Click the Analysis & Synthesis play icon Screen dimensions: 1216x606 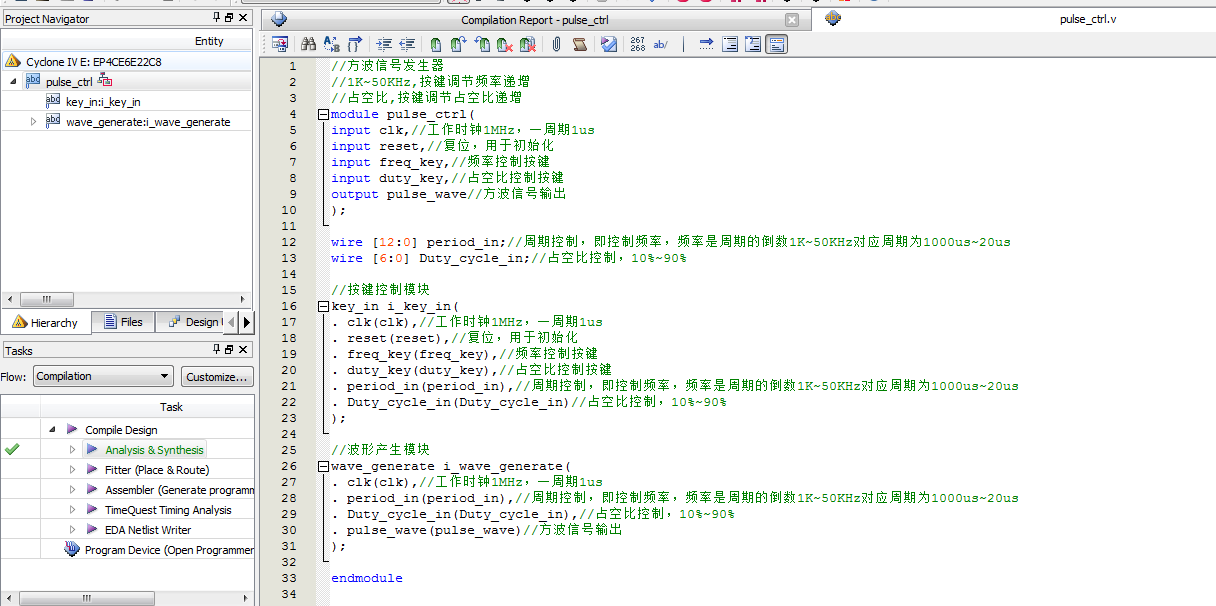coord(92,450)
